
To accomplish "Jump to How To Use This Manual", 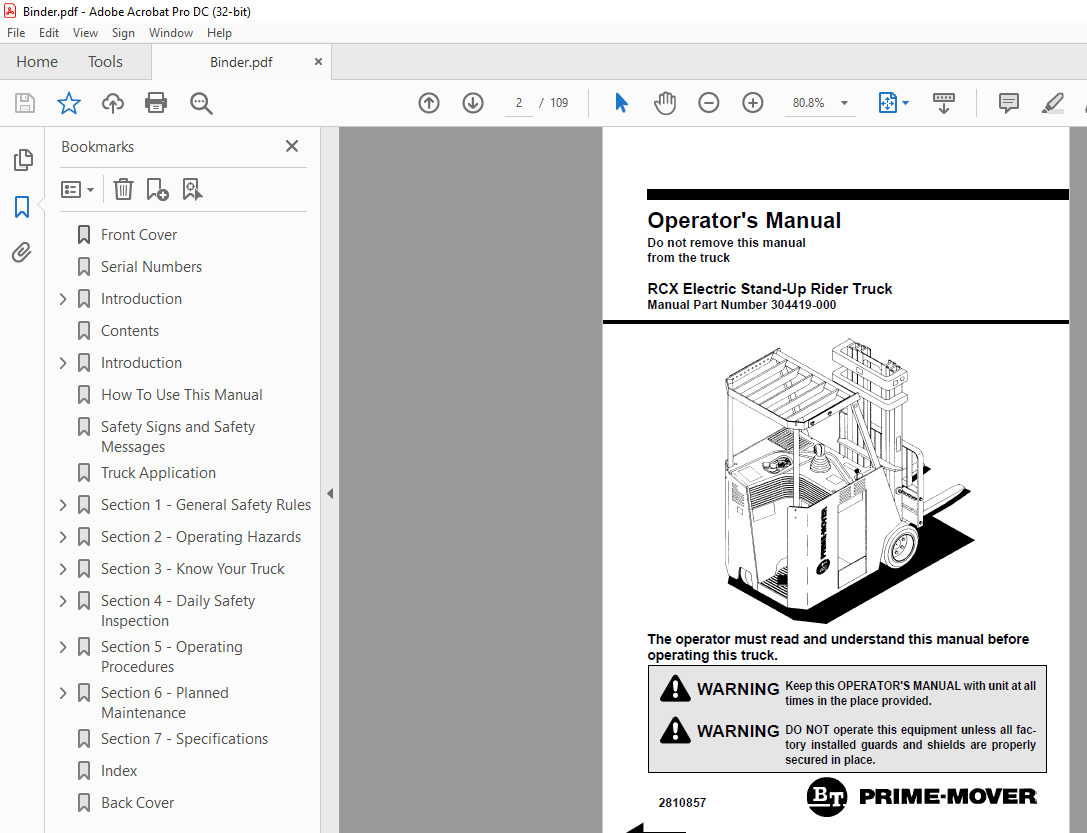I will (x=182, y=394).
